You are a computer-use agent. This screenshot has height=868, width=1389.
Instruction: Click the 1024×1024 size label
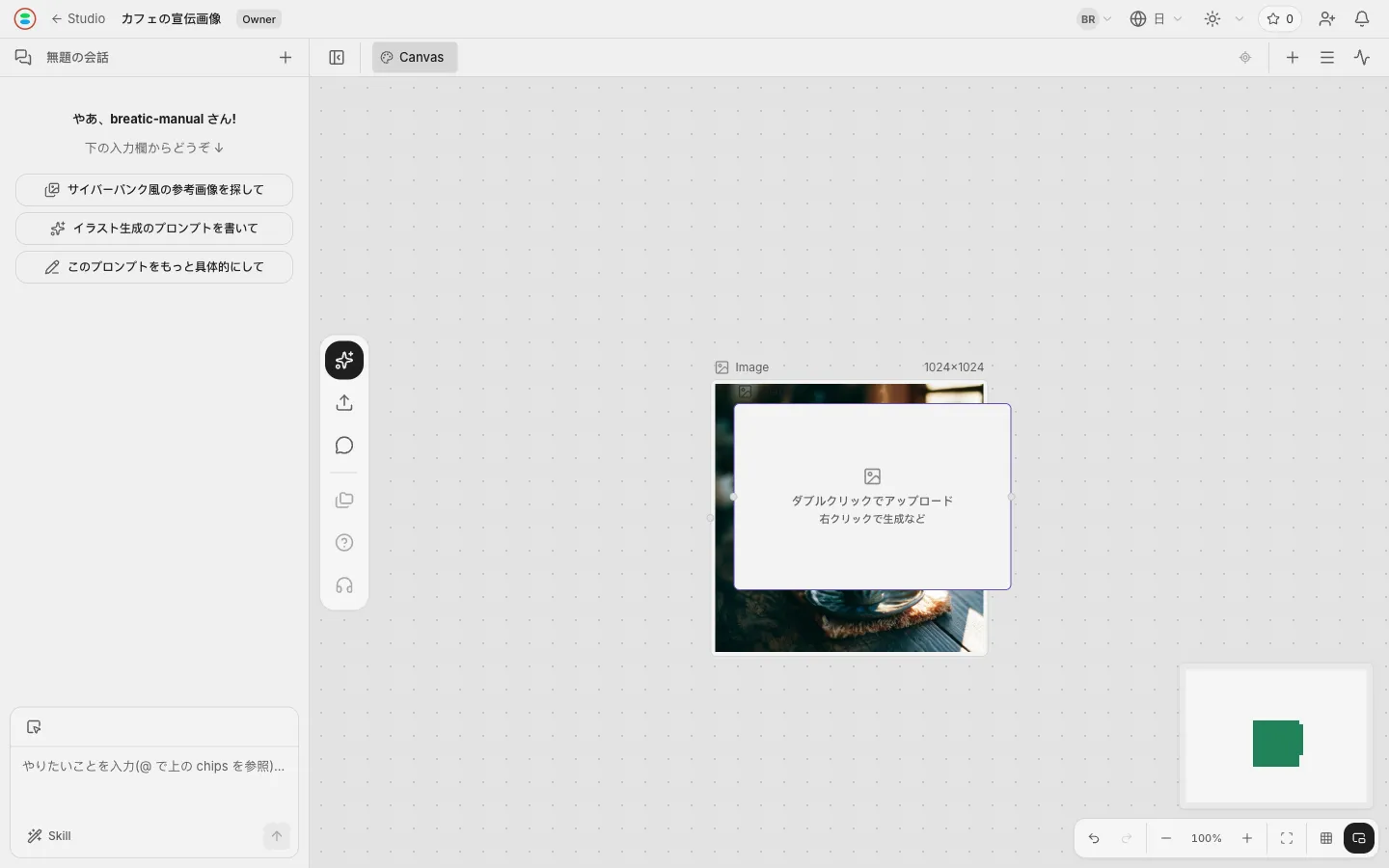pos(953,367)
